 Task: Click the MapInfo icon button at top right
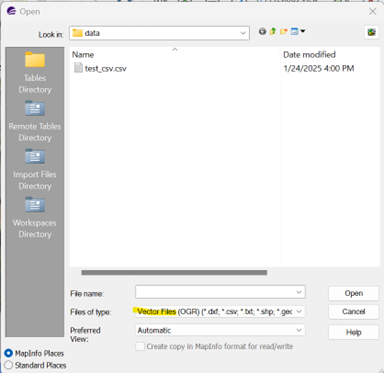pos(371,32)
